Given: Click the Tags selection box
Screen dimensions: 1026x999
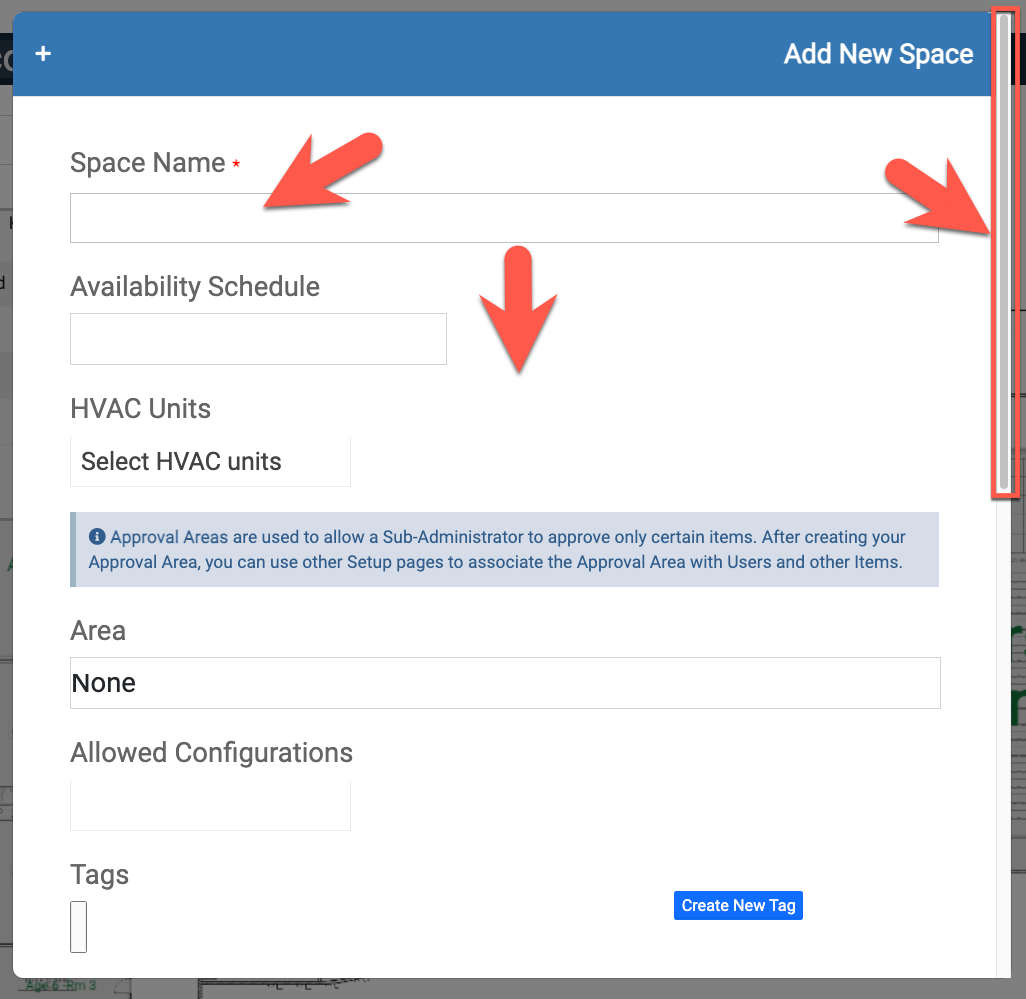Looking at the screenshot, I should pyautogui.click(x=78, y=926).
